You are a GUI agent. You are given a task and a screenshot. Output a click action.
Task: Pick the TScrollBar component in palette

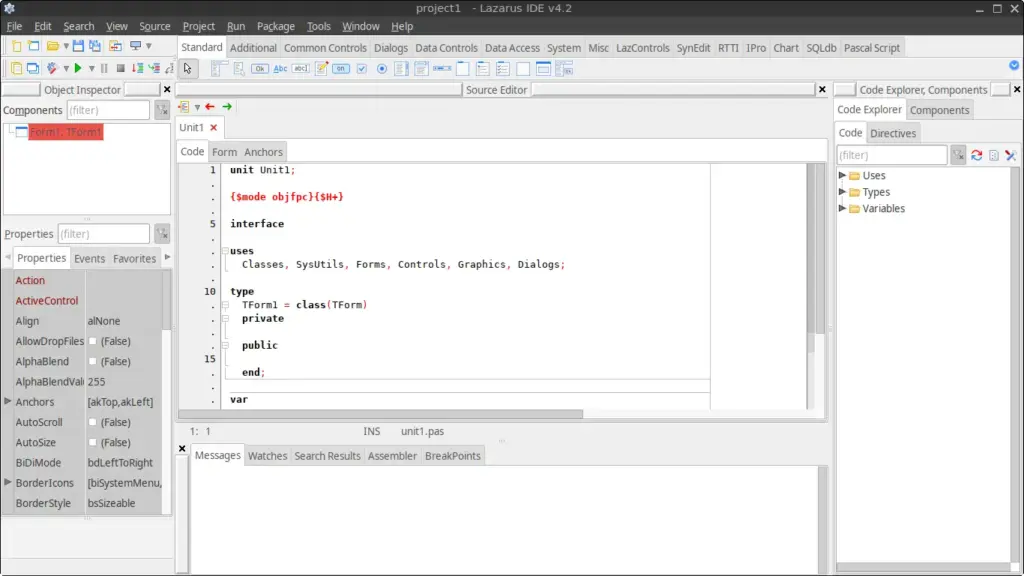point(442,69)
